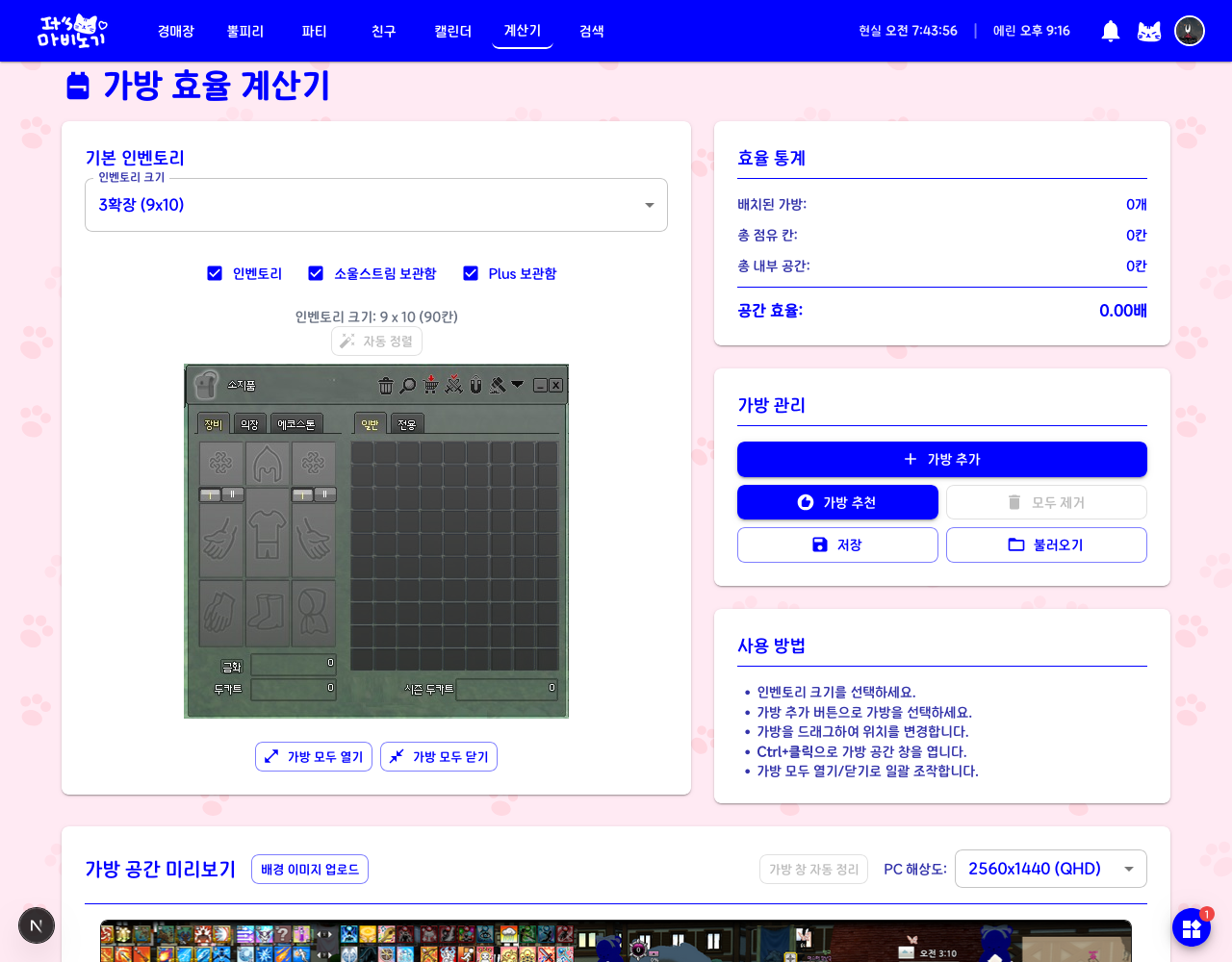Open the 검색 navigation item

(592, 31)
